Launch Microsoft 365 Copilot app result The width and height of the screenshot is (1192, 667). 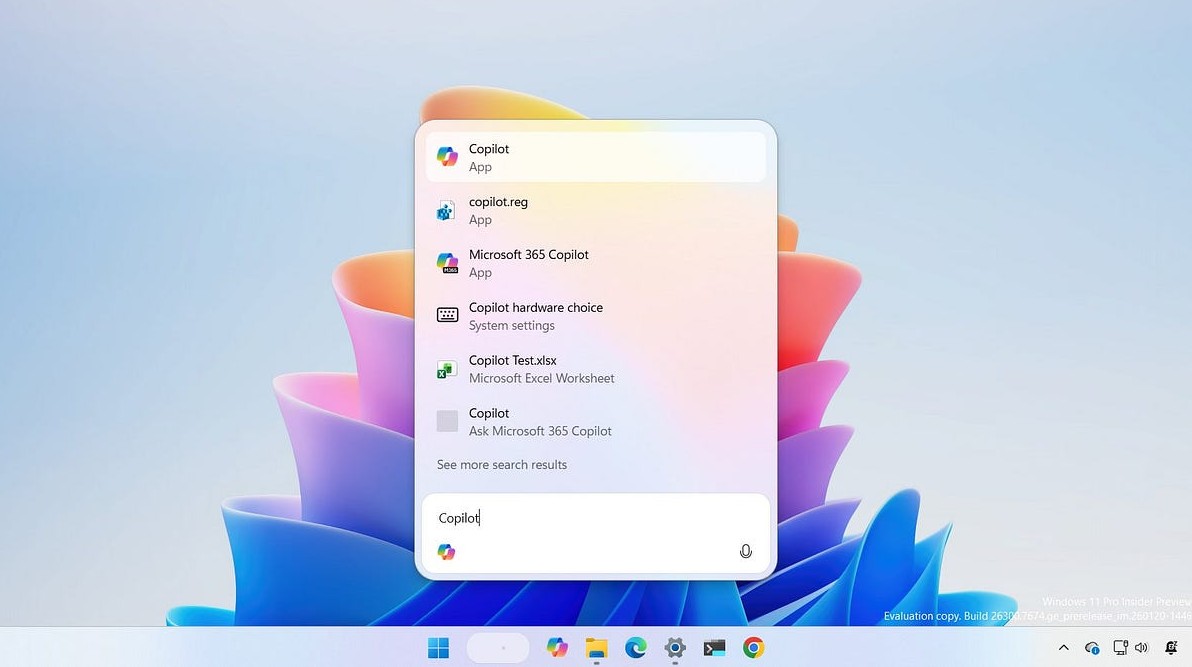tap(595, 263)
